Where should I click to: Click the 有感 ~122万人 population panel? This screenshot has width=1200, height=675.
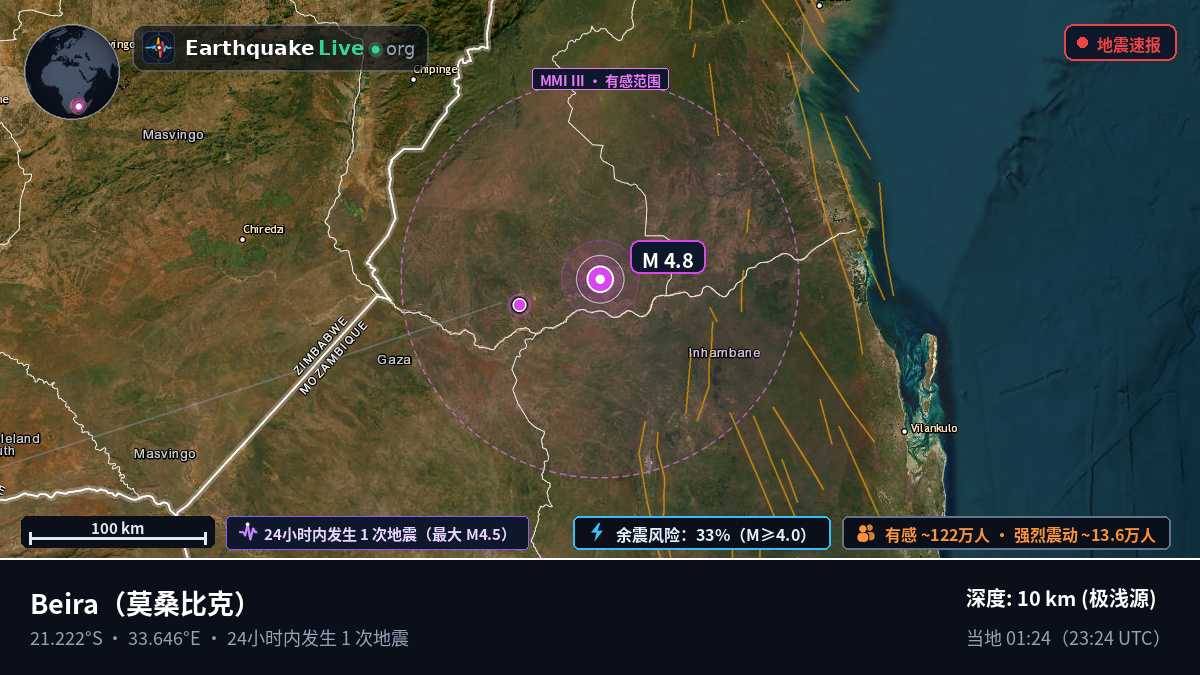click(x=1006, y=533)
